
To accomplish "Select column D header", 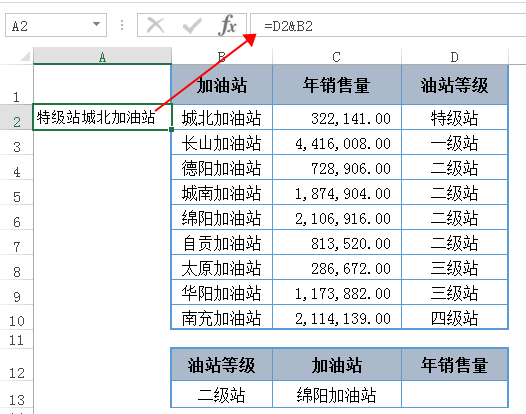I will [x=455, y=56].
